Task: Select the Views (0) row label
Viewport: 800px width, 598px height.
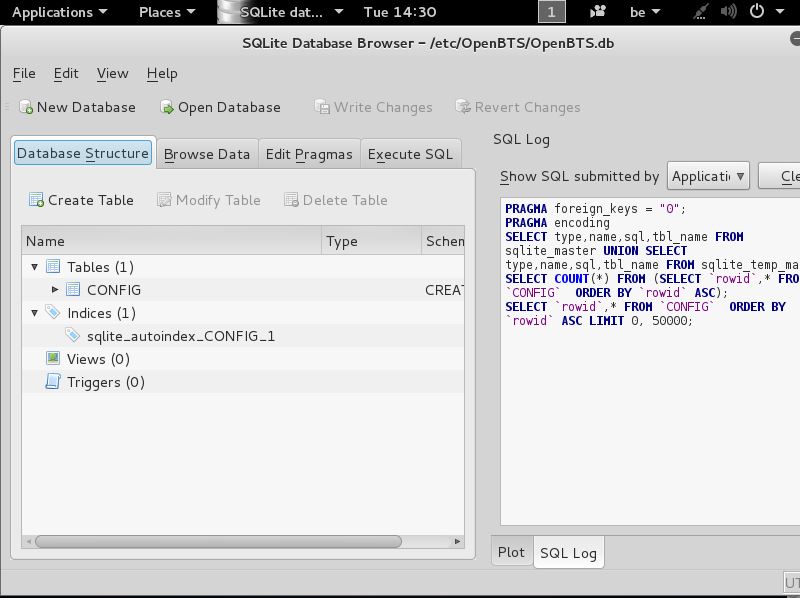Action: pyautogui.click(x=98, y=359)
